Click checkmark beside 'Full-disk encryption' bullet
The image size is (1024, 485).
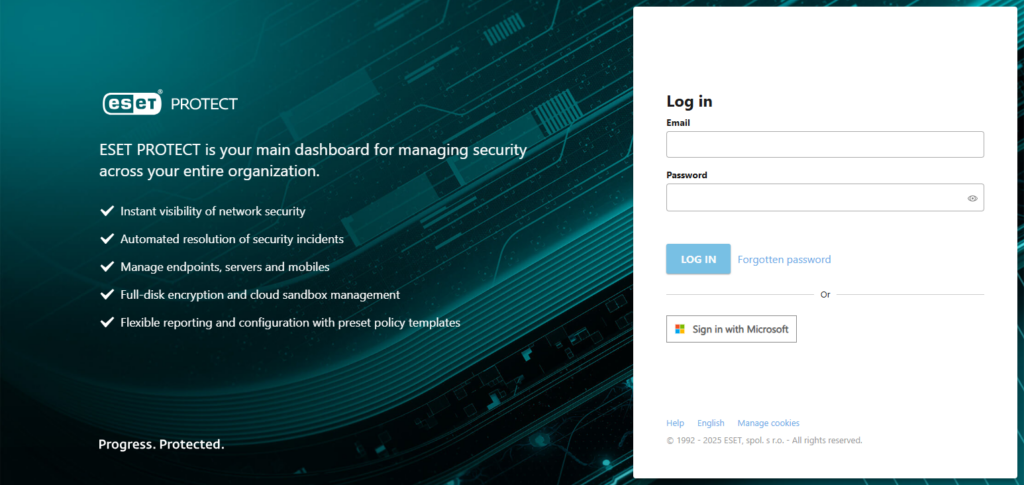(x=106, y=294)
